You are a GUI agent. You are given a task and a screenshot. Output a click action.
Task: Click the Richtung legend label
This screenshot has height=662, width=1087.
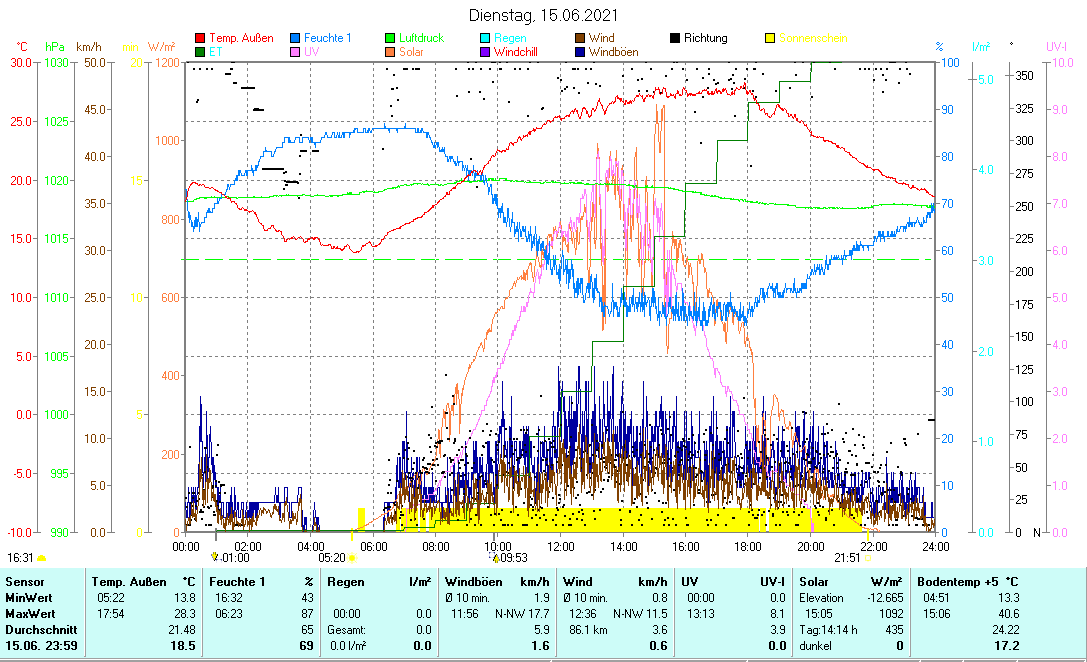click(x=706, y=38)
